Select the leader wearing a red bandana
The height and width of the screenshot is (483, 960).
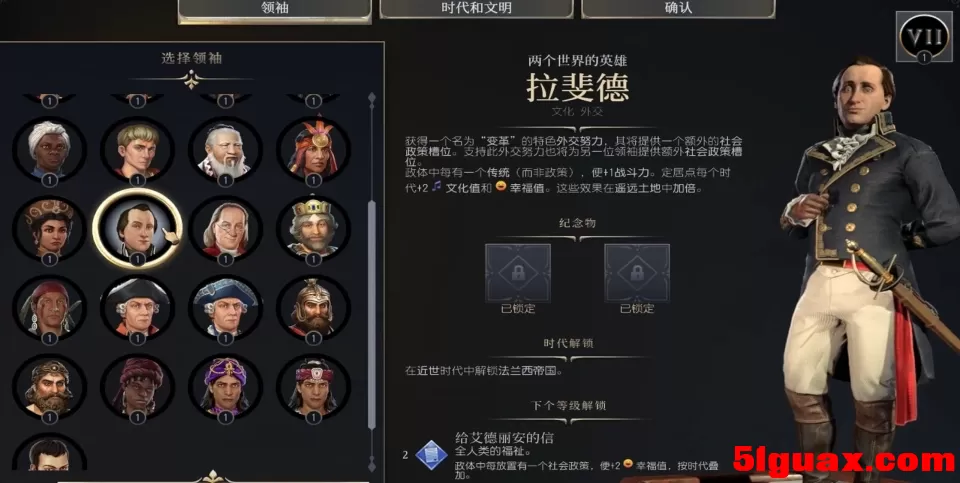click(x=49, y=308)
